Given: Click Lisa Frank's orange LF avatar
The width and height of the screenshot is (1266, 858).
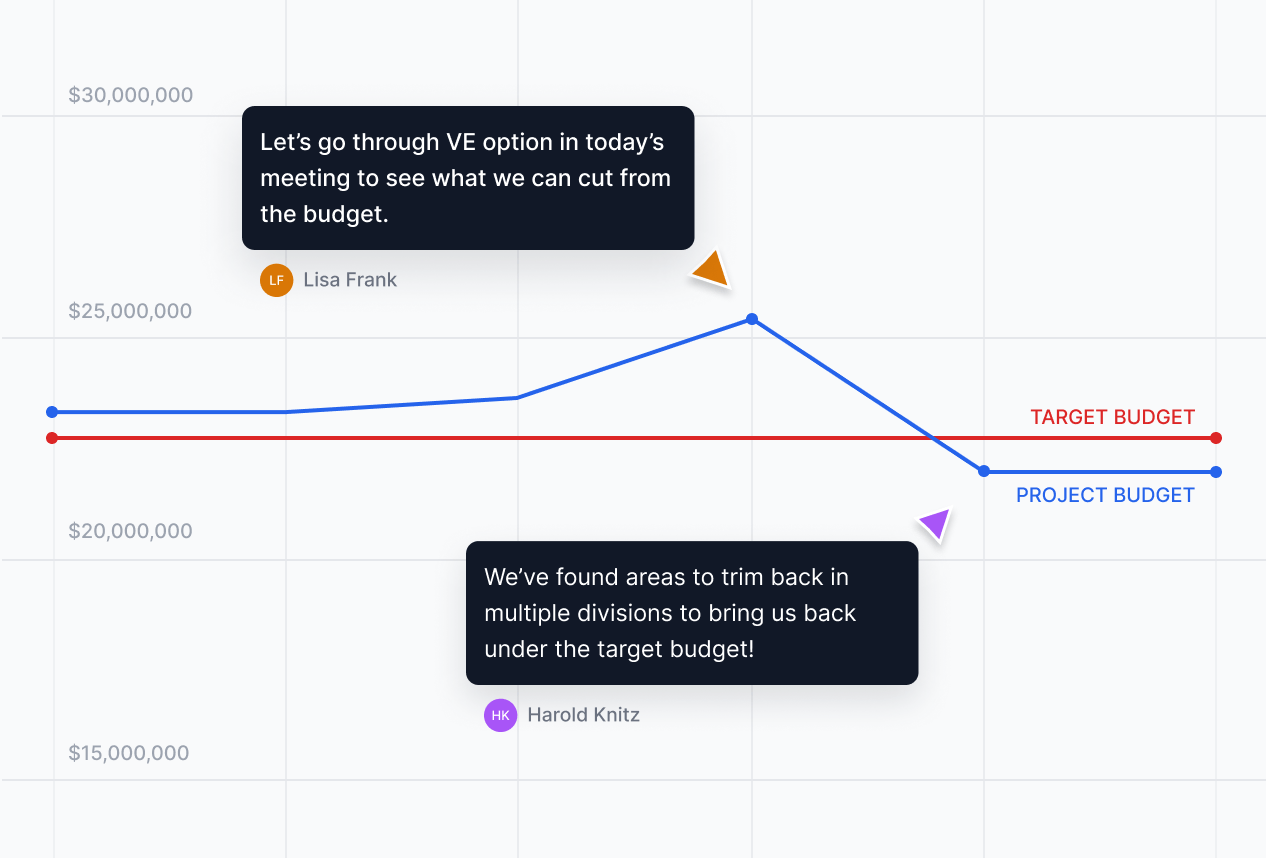Looking at the screenshot, I should pos(276,280).
